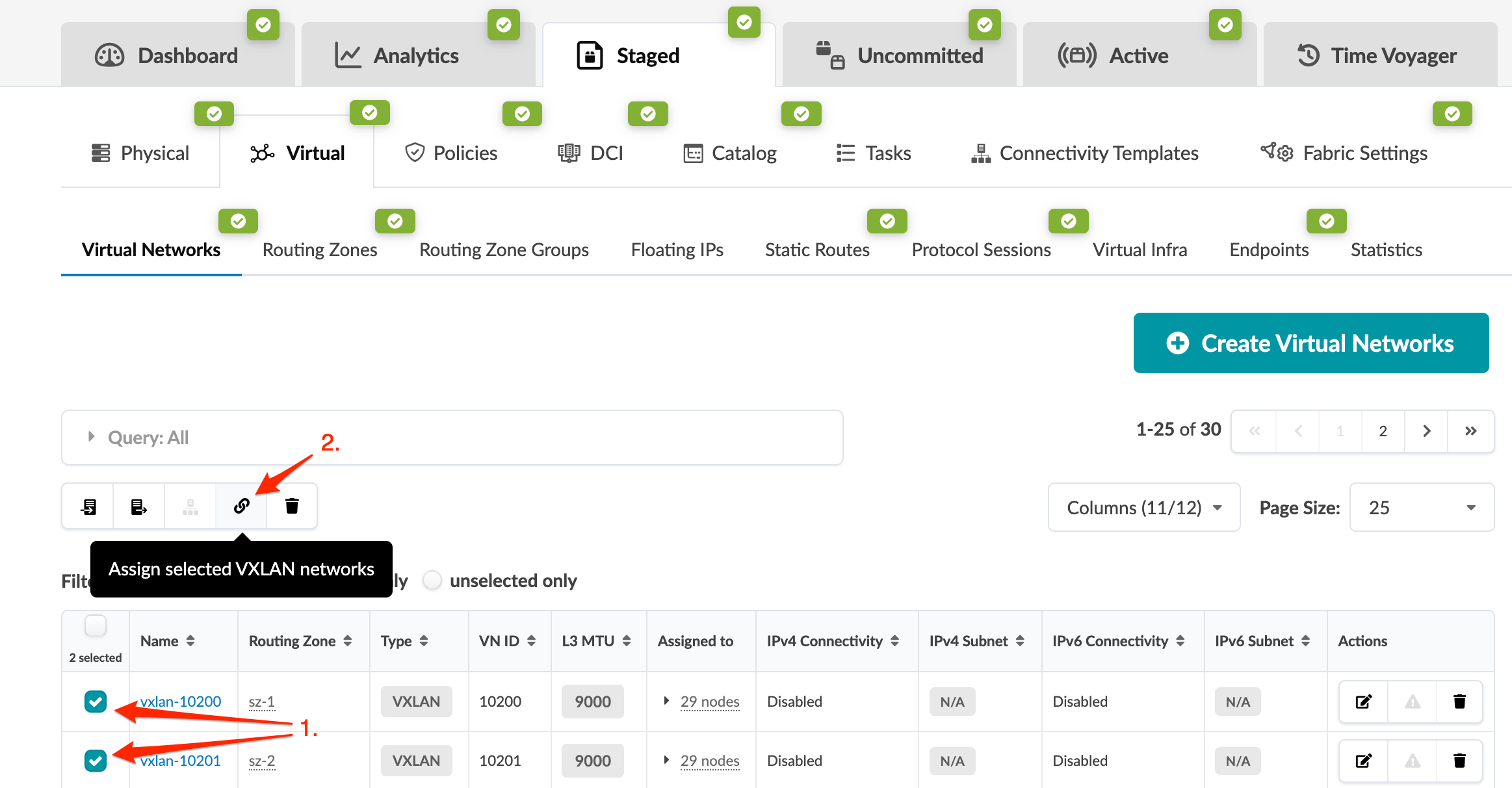Click the assign selected VXLAN networks link icon
Image resolution: width=1512 pixels, height=788 pixels.
point(241,506)
